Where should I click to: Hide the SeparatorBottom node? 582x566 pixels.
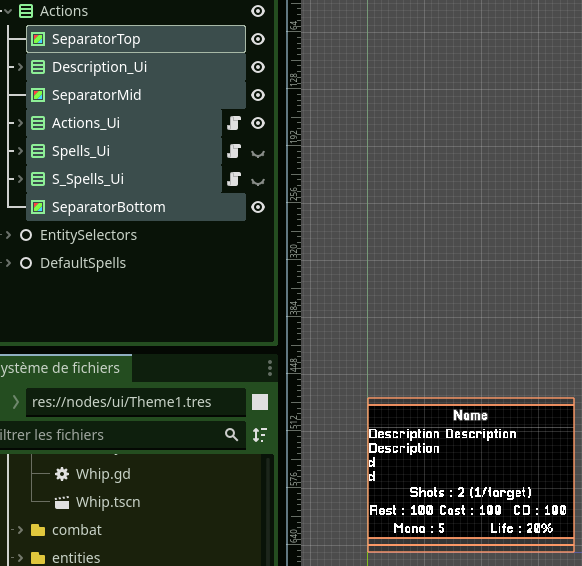tap(258, 207)
